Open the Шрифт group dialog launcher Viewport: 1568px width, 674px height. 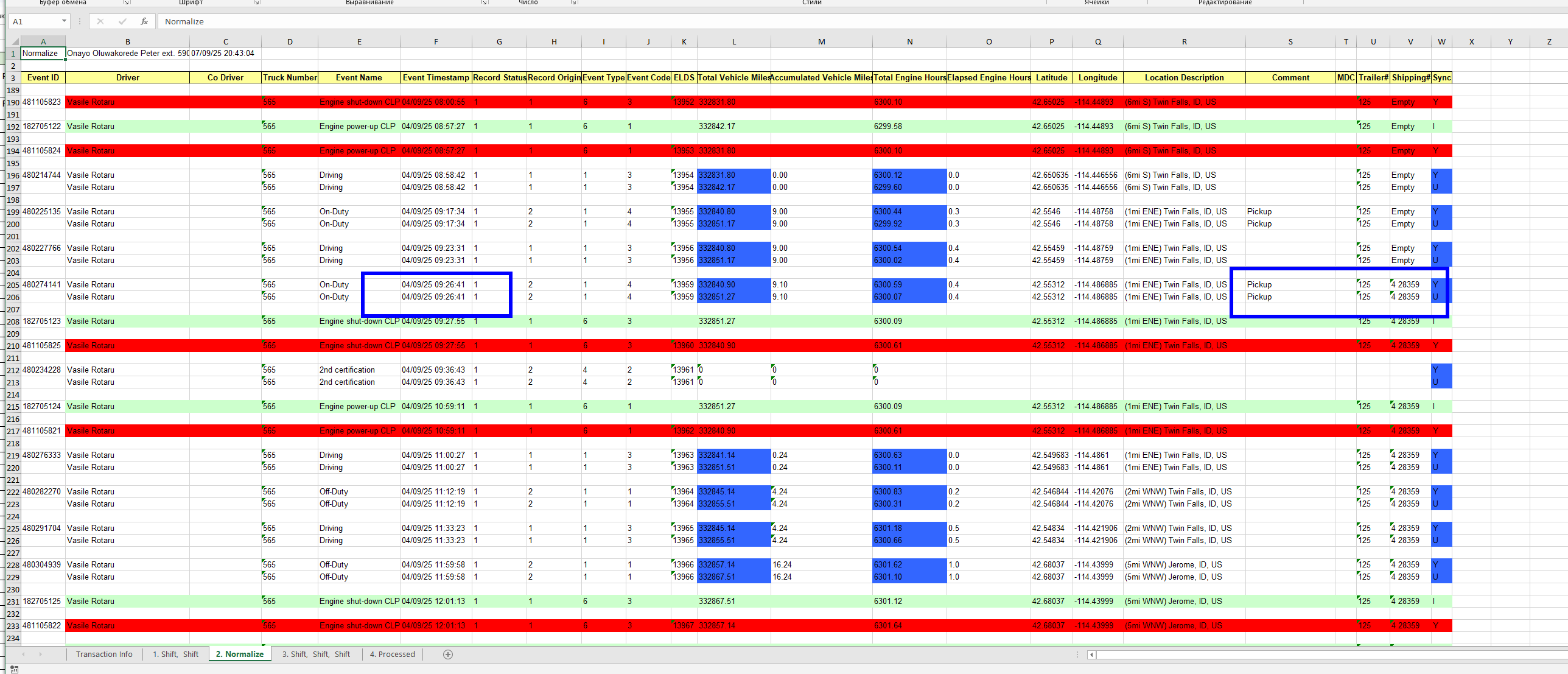pyautogui.click(x=256, y=2)
